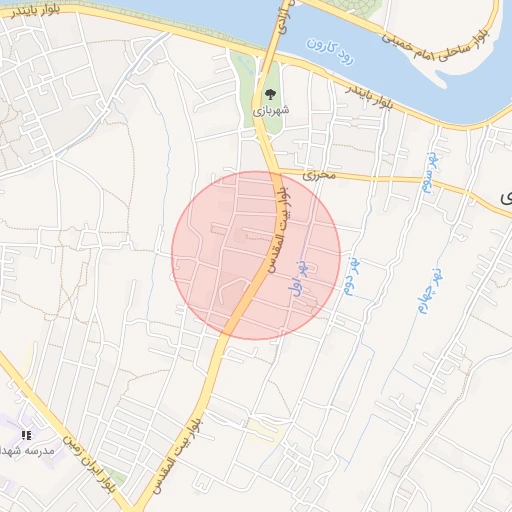Click the red circular radius overlay
This screenshot has width=512, height=512.
[x=256, y=256]
